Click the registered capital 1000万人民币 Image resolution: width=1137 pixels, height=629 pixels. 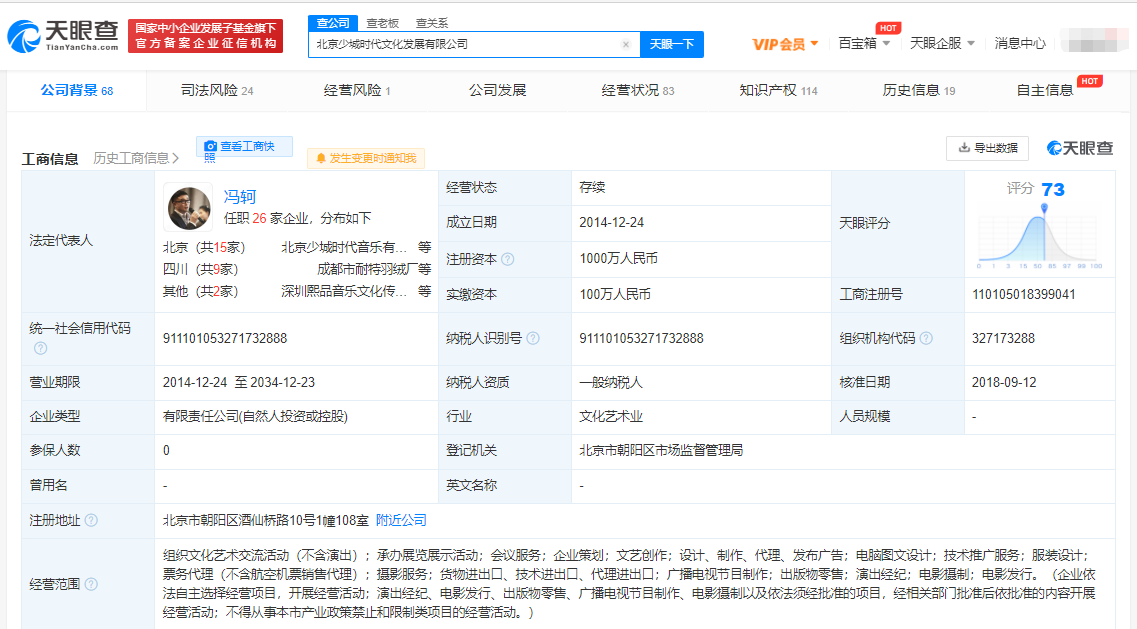[619, 258]
